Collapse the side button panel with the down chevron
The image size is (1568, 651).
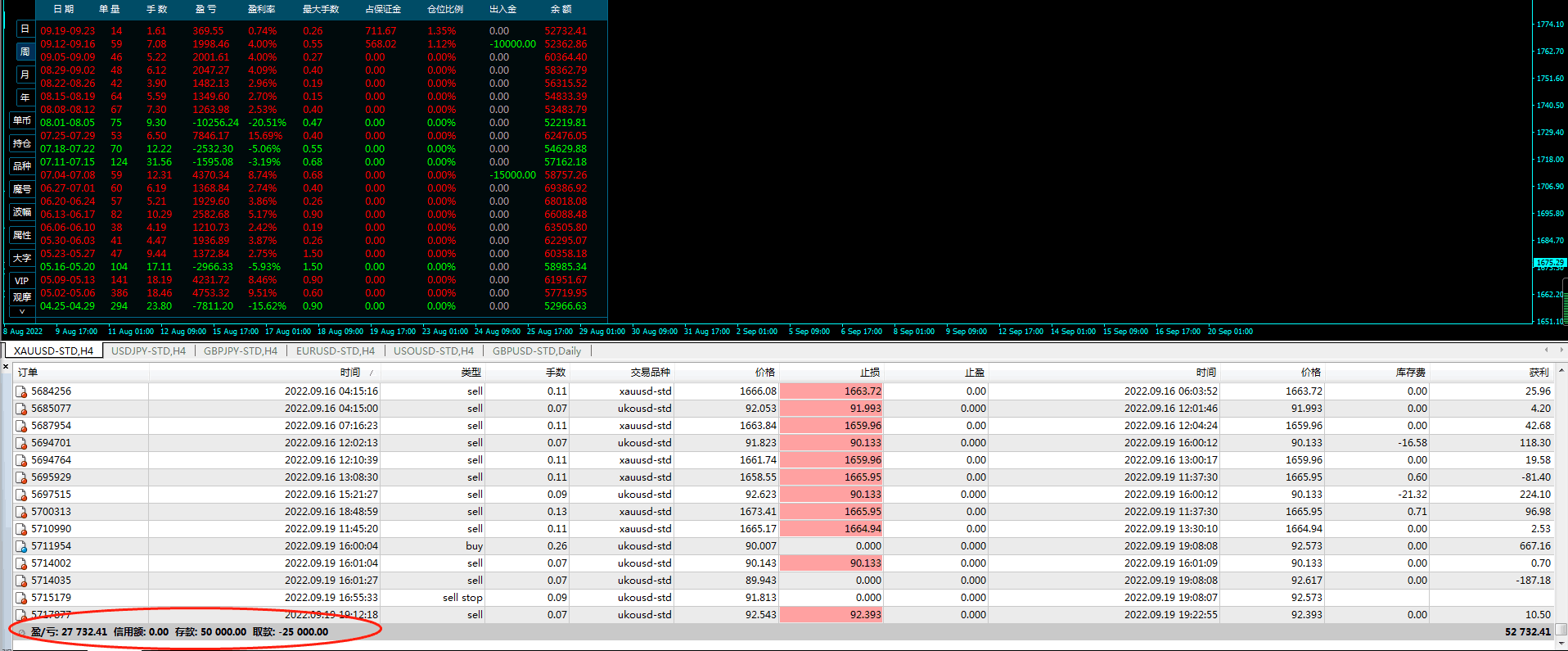click(x=22, y=311)
